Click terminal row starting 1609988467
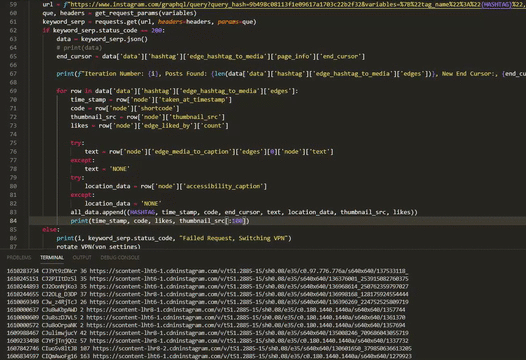 [x=208, y=333]
